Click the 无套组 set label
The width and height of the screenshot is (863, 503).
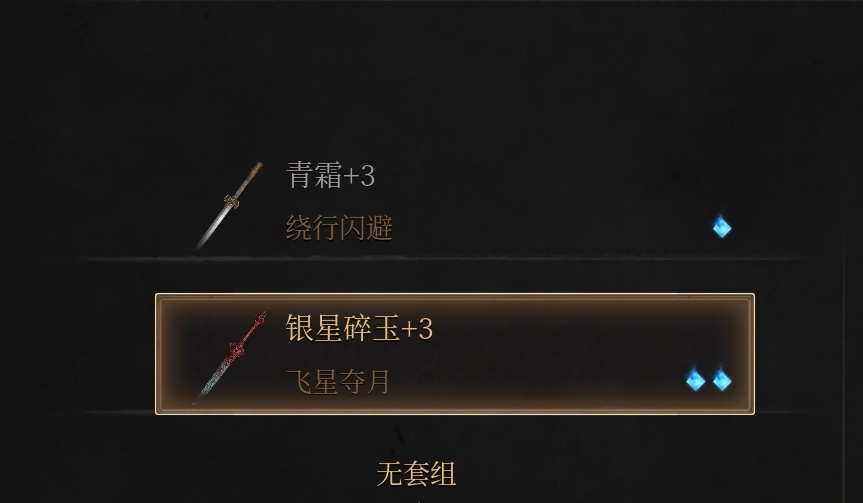417,474
